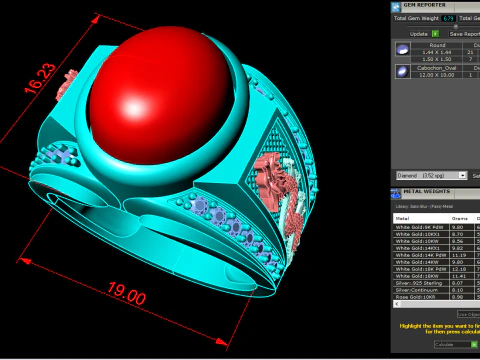Click the Gem Reporter panel icon
480x360 pixels.
click(396, 7)
